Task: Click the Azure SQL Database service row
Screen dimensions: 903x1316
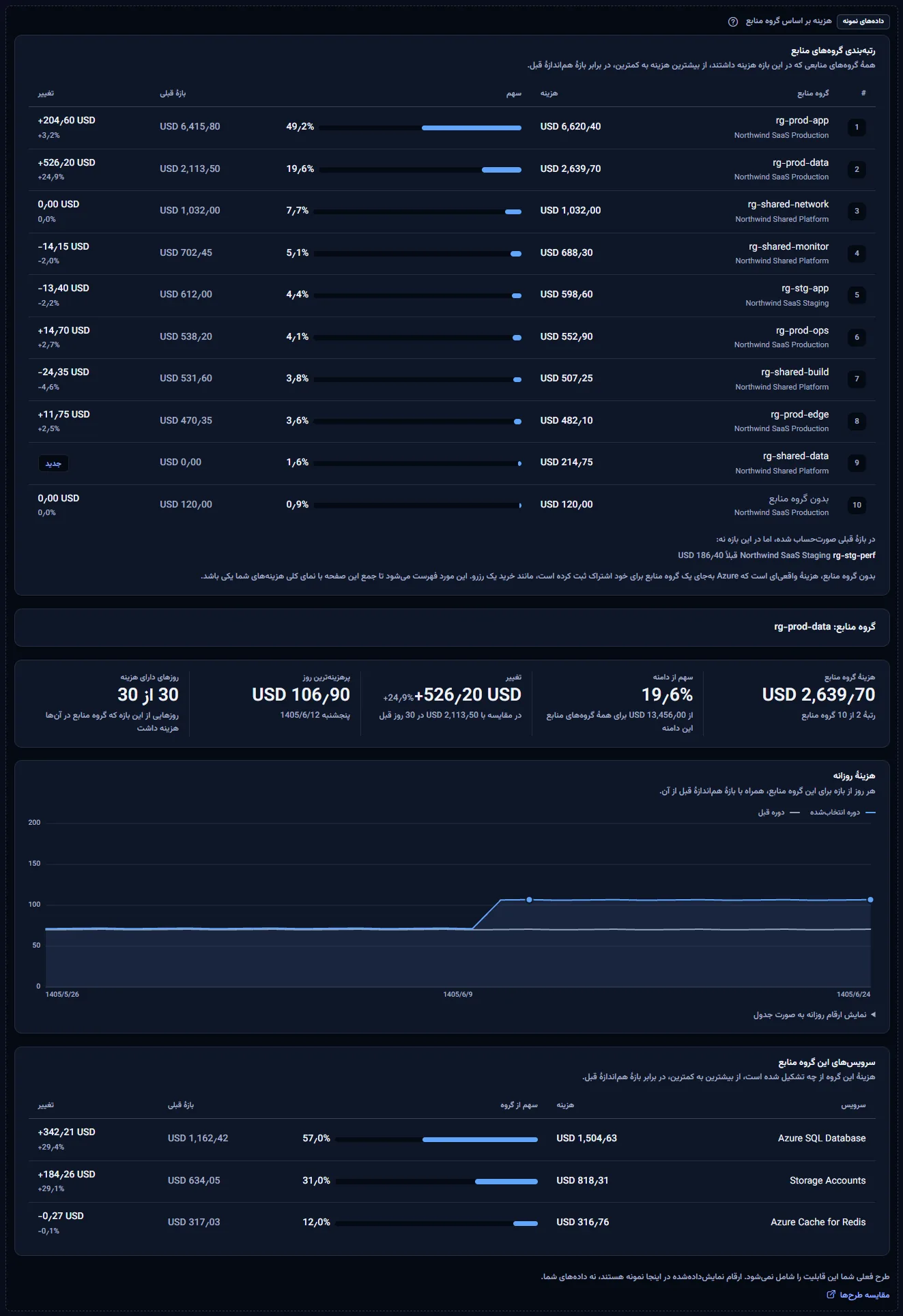Action: pyautogui.click(x=452, y=1139)
